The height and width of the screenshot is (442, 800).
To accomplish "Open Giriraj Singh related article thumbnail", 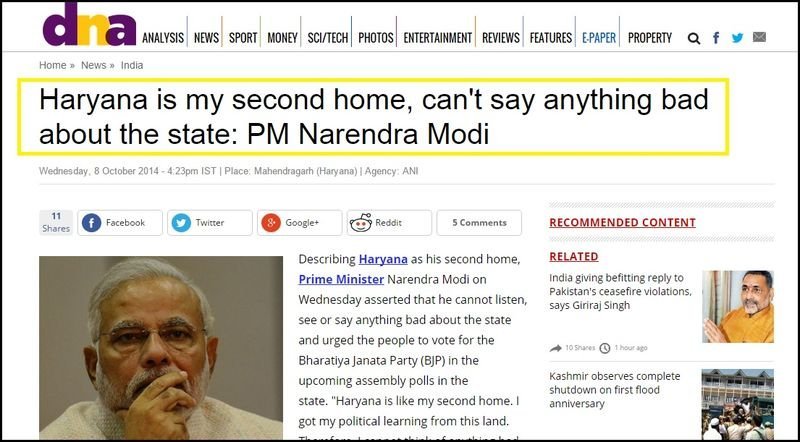I will (738, 306).
